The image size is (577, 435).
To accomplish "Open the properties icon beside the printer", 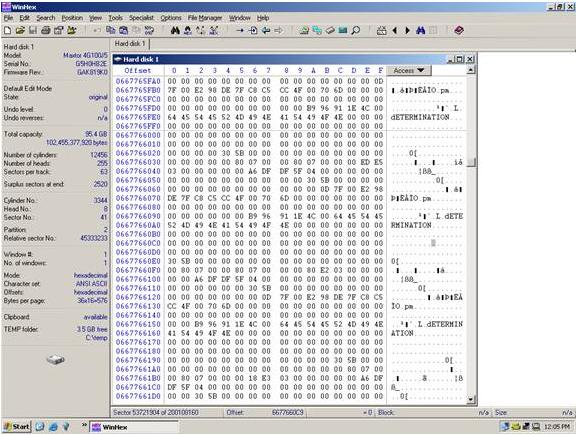I will [x=59, y=31].
